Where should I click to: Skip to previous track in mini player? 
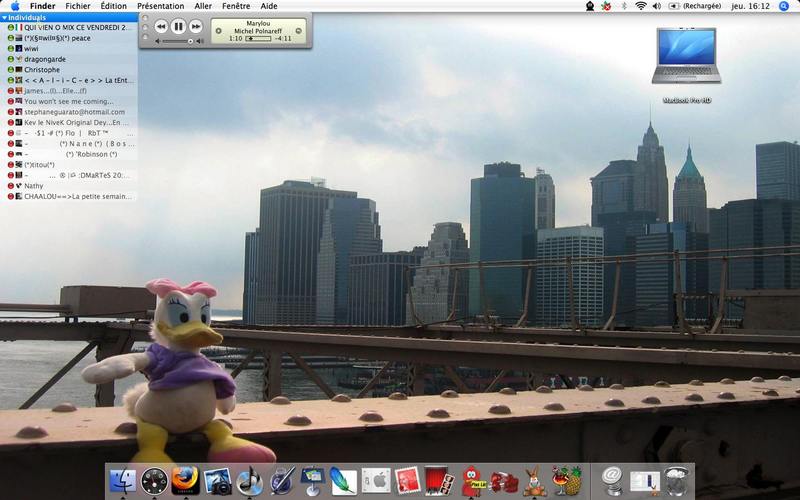161,27
